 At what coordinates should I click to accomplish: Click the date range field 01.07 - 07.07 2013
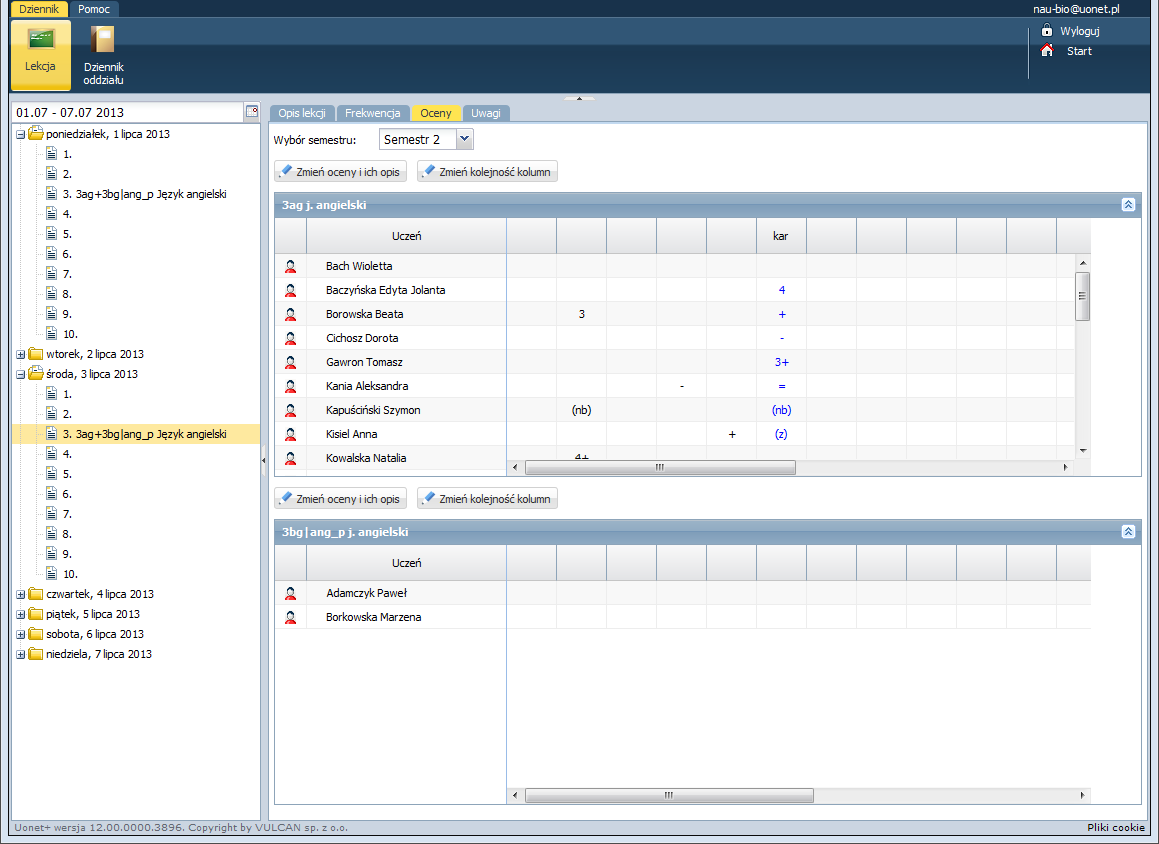click(129, 112)
